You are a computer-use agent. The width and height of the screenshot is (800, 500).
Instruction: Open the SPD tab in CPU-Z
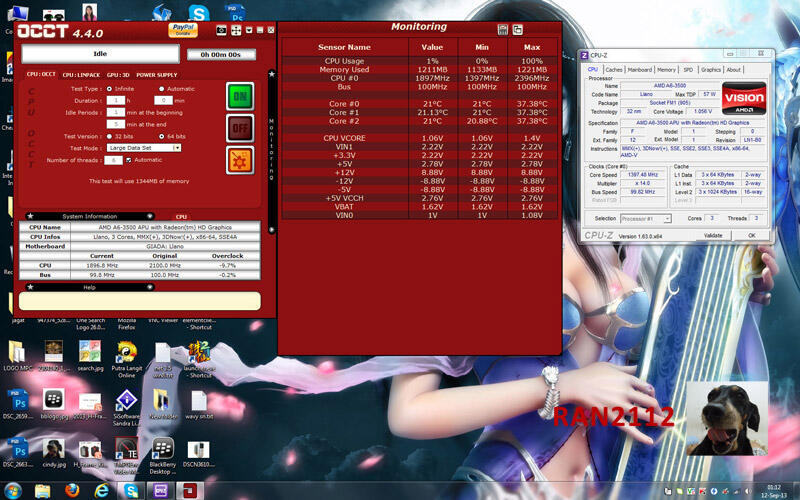688,69
